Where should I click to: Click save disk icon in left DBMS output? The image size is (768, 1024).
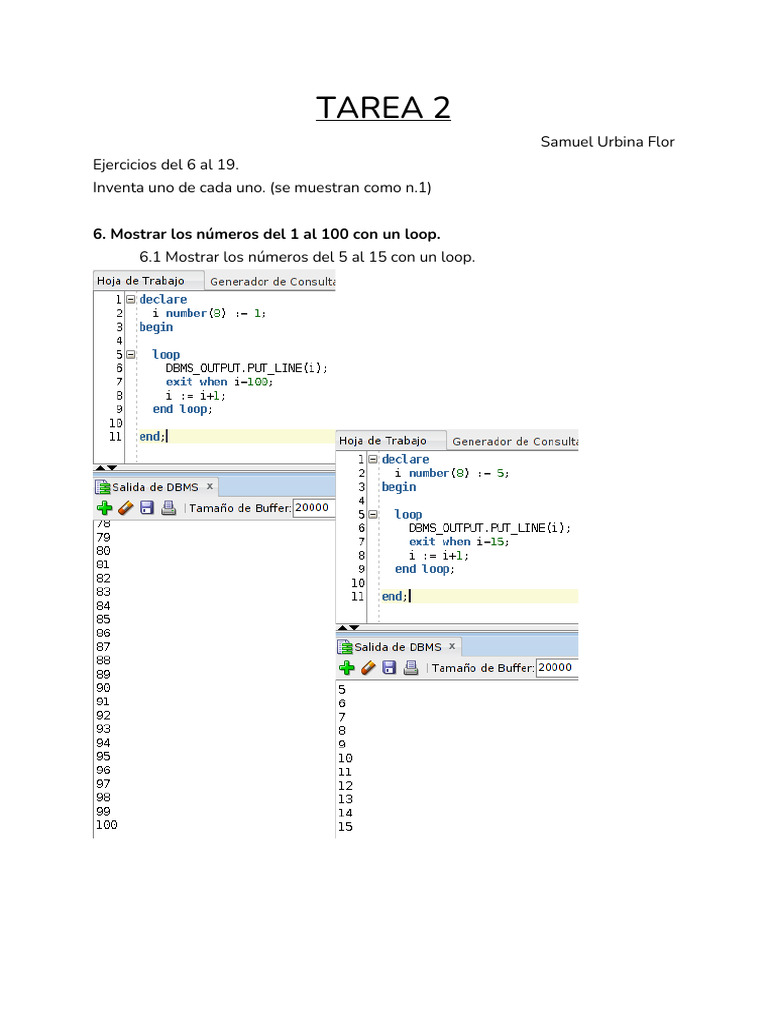click(147, 507)
